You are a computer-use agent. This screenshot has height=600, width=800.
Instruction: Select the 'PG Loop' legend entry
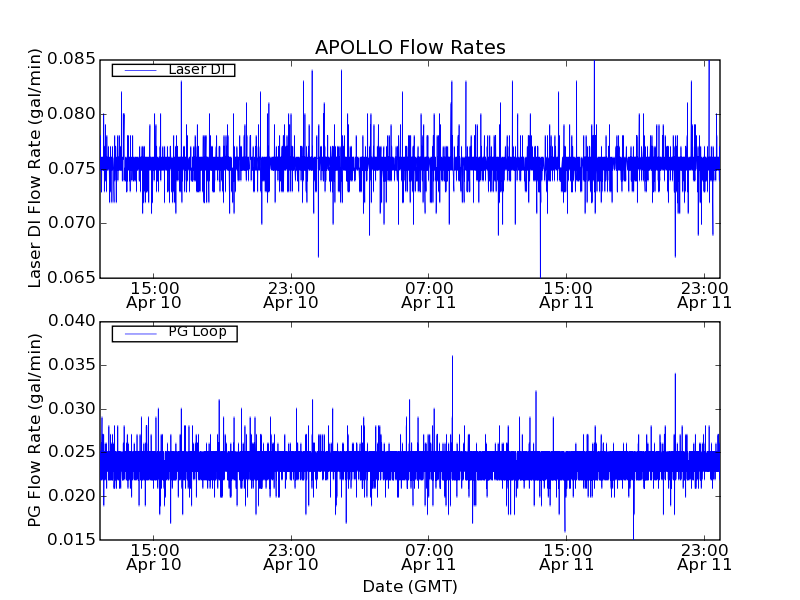174,333
